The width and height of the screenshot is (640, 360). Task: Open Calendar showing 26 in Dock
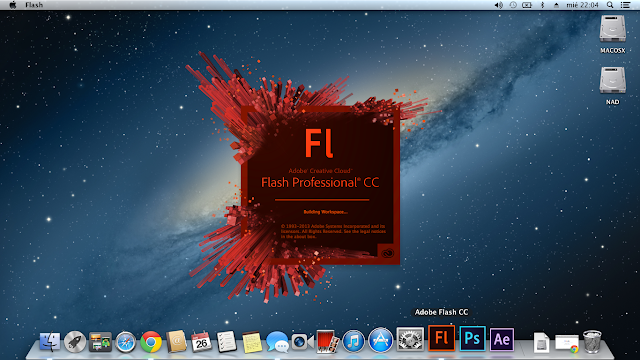[201, 341]
